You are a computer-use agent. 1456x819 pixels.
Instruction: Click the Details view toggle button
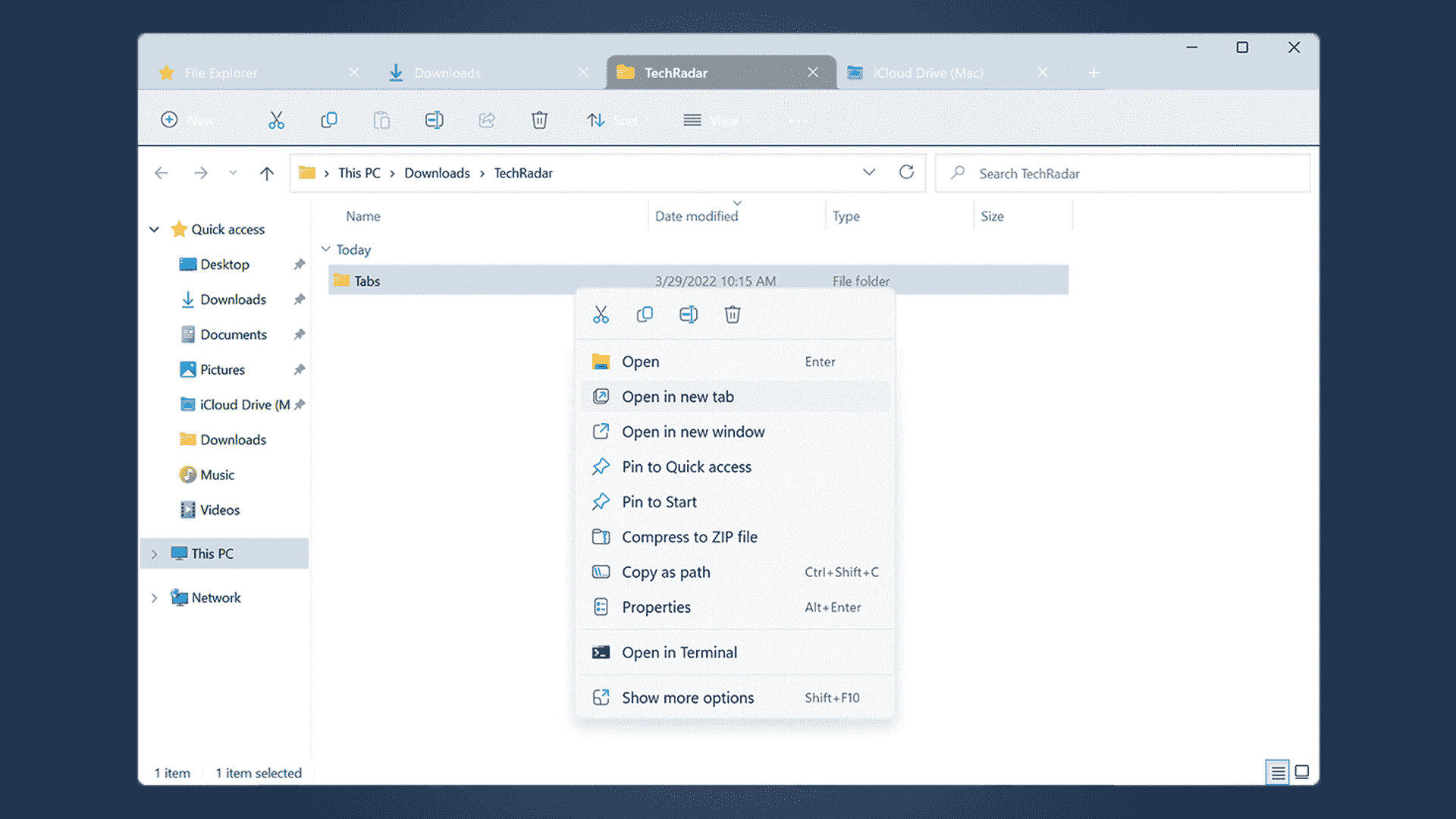click(x=1276, y=772)
